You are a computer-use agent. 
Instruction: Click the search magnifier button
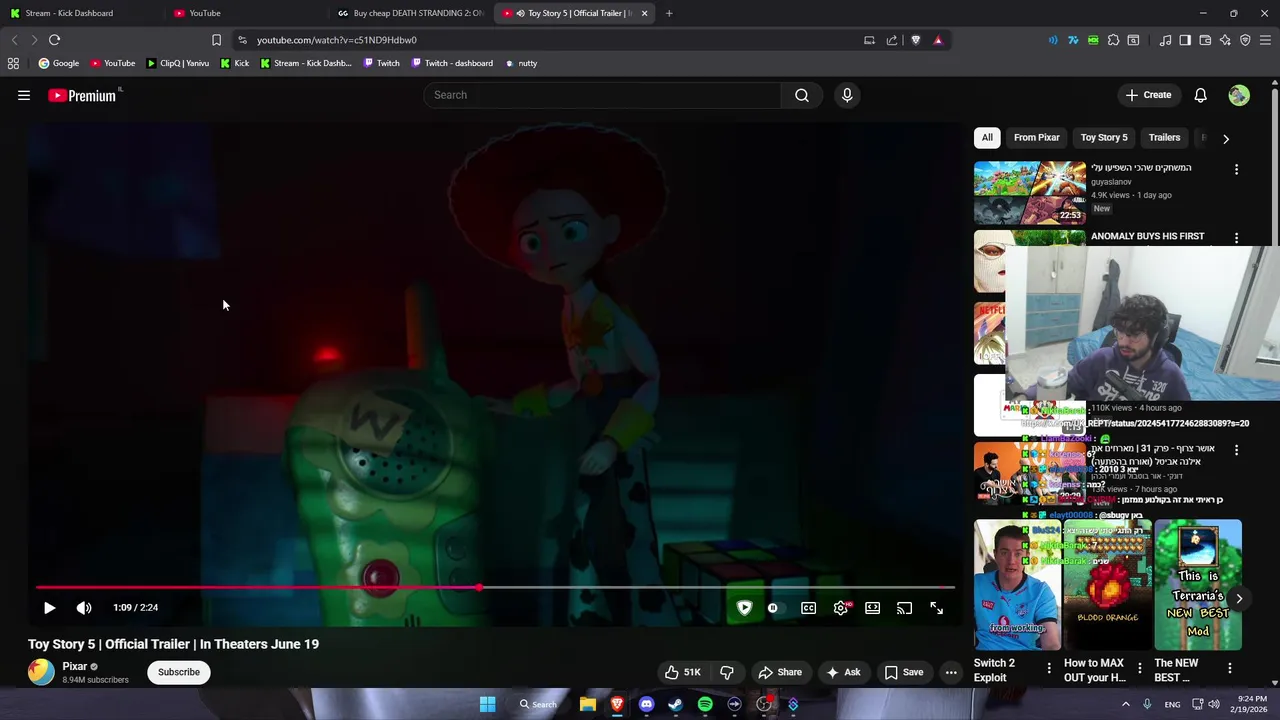[x=802, y=95]
